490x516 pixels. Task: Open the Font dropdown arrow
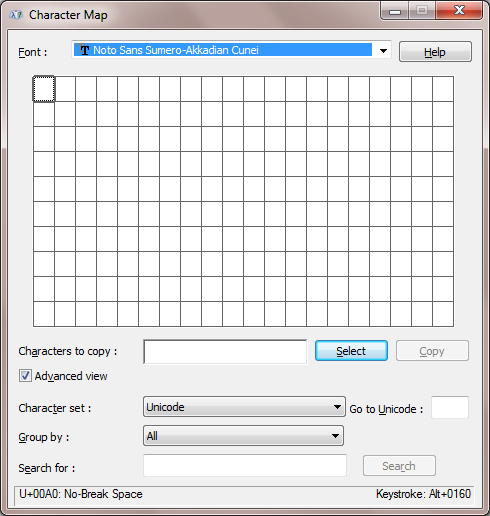[383, 51]
